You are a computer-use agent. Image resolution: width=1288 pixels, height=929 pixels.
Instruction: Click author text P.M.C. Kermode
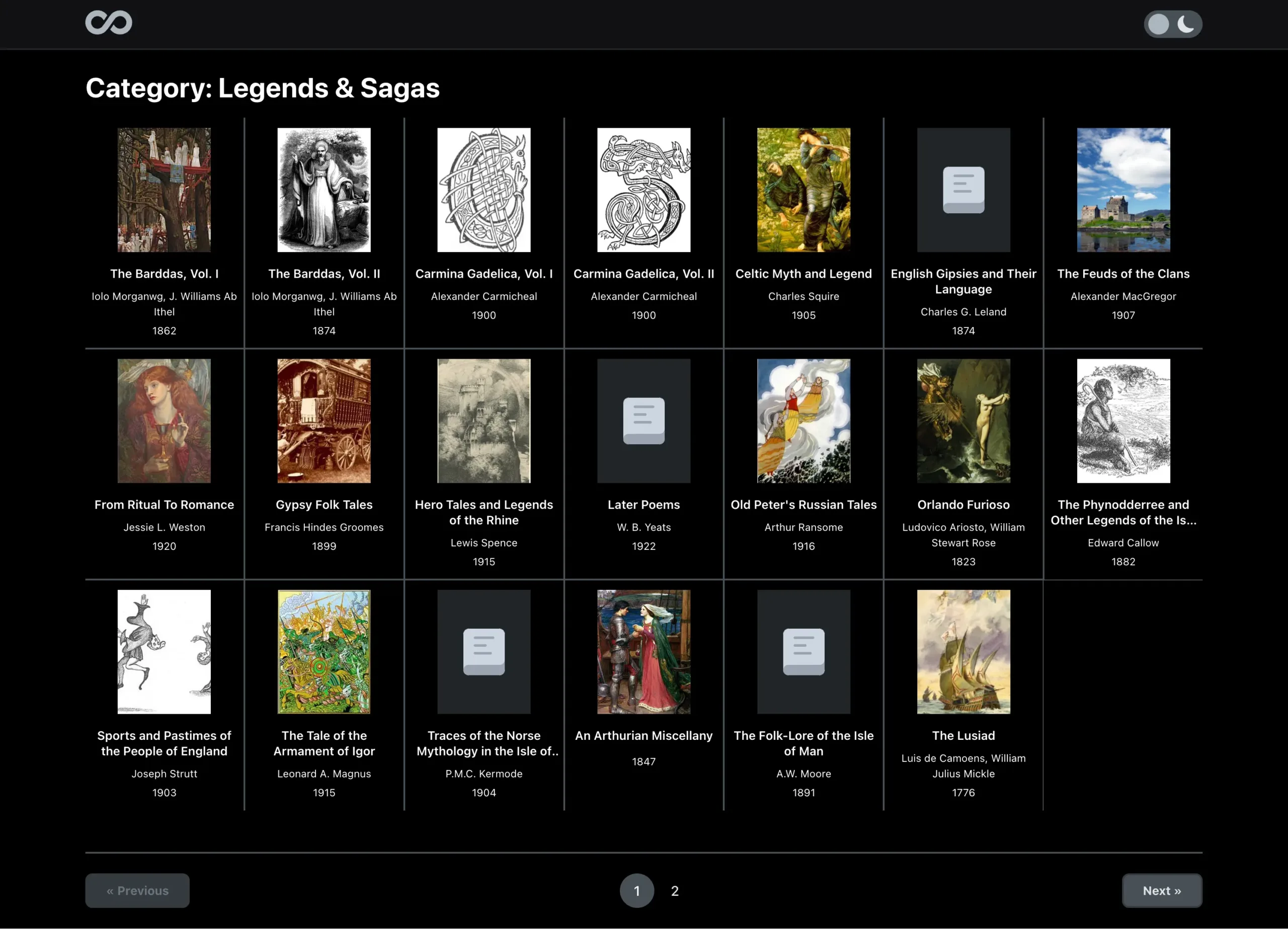tap(484, 774)
